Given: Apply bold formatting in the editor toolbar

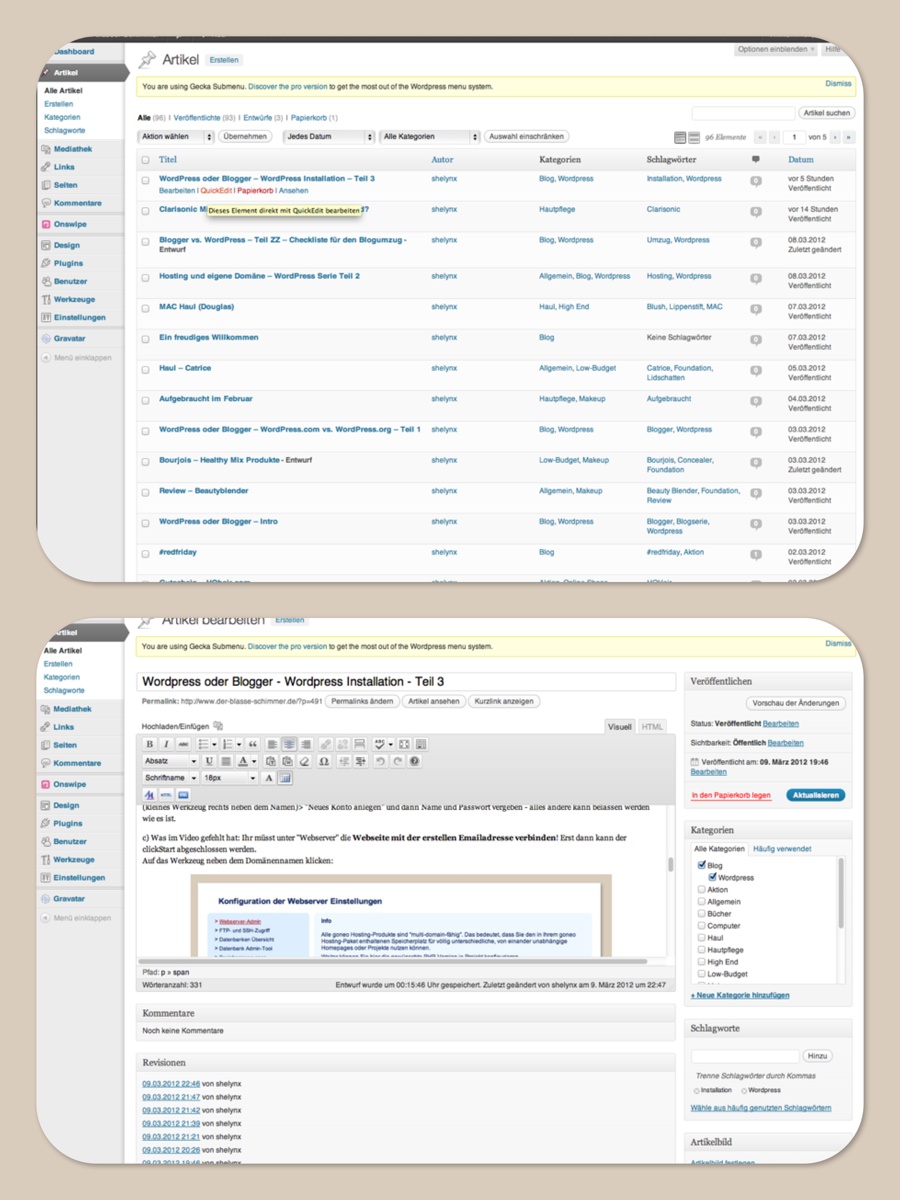Looking at the screenshot, I should (x=150, y=744).
